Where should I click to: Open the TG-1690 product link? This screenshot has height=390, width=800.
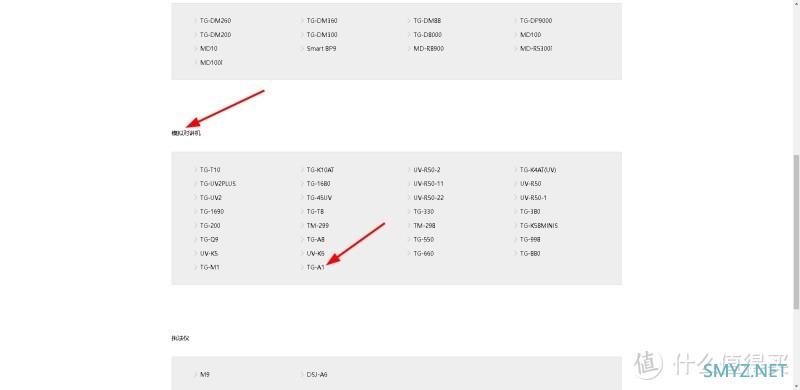tap(212, 211)
